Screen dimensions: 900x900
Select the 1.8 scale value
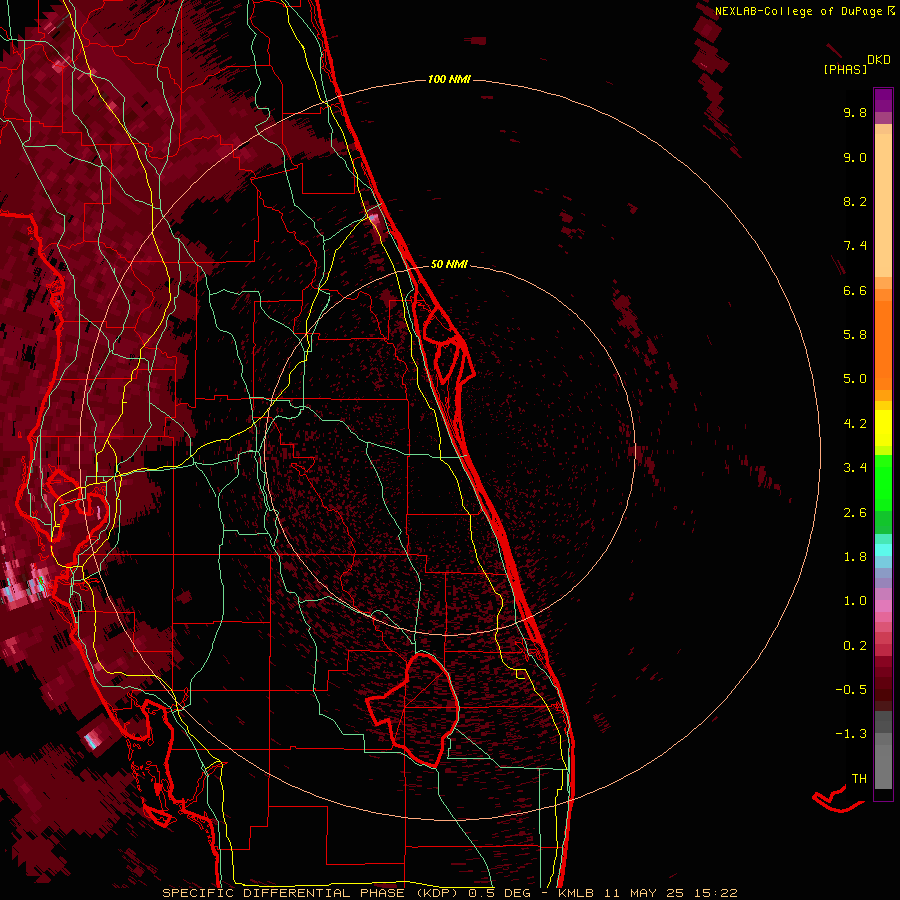tap(855, 557)
